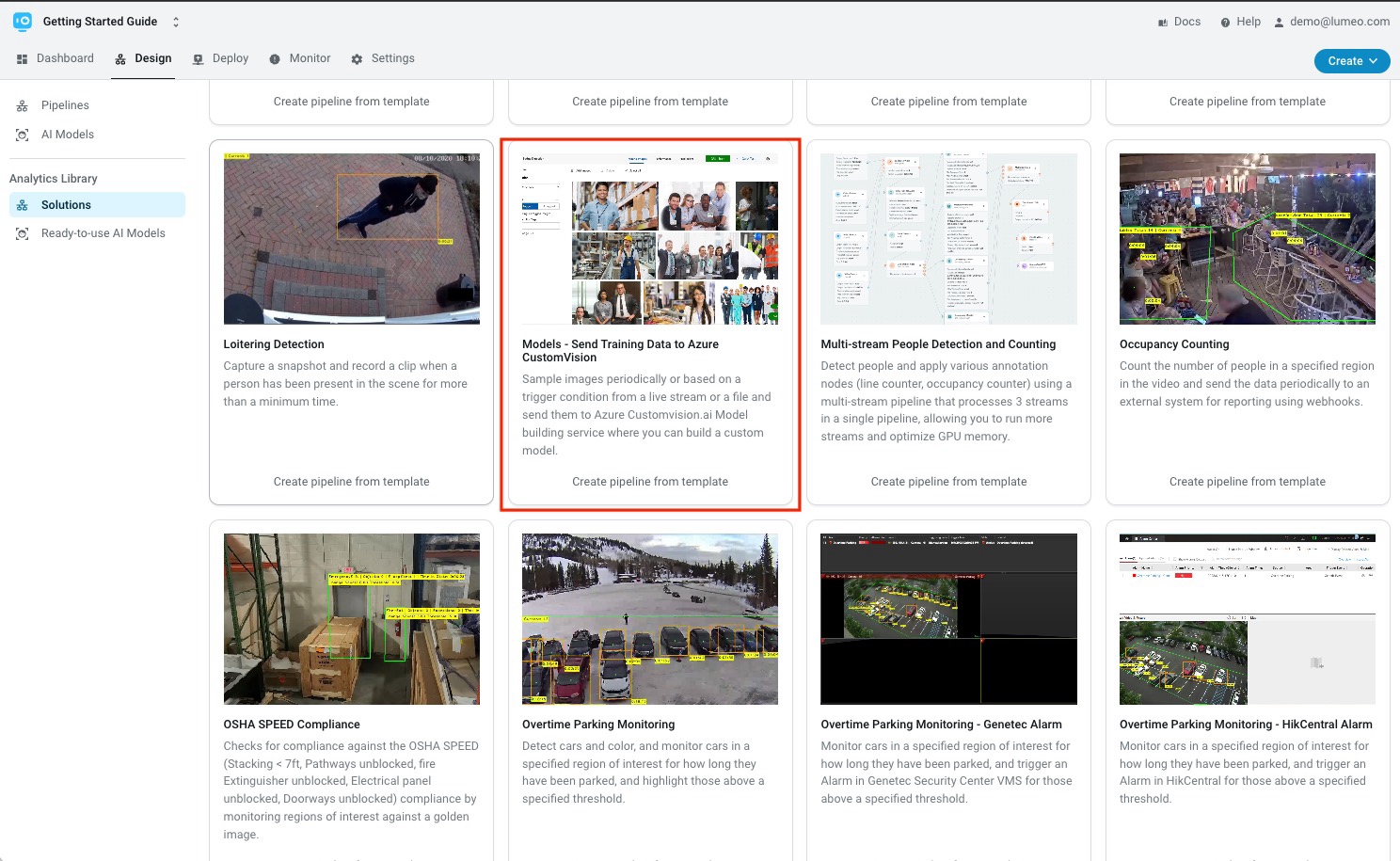This screenshot has height=861, width=1400.
Task: Click the OSHA SPEED Compliance description
Action: click(351, 790)
